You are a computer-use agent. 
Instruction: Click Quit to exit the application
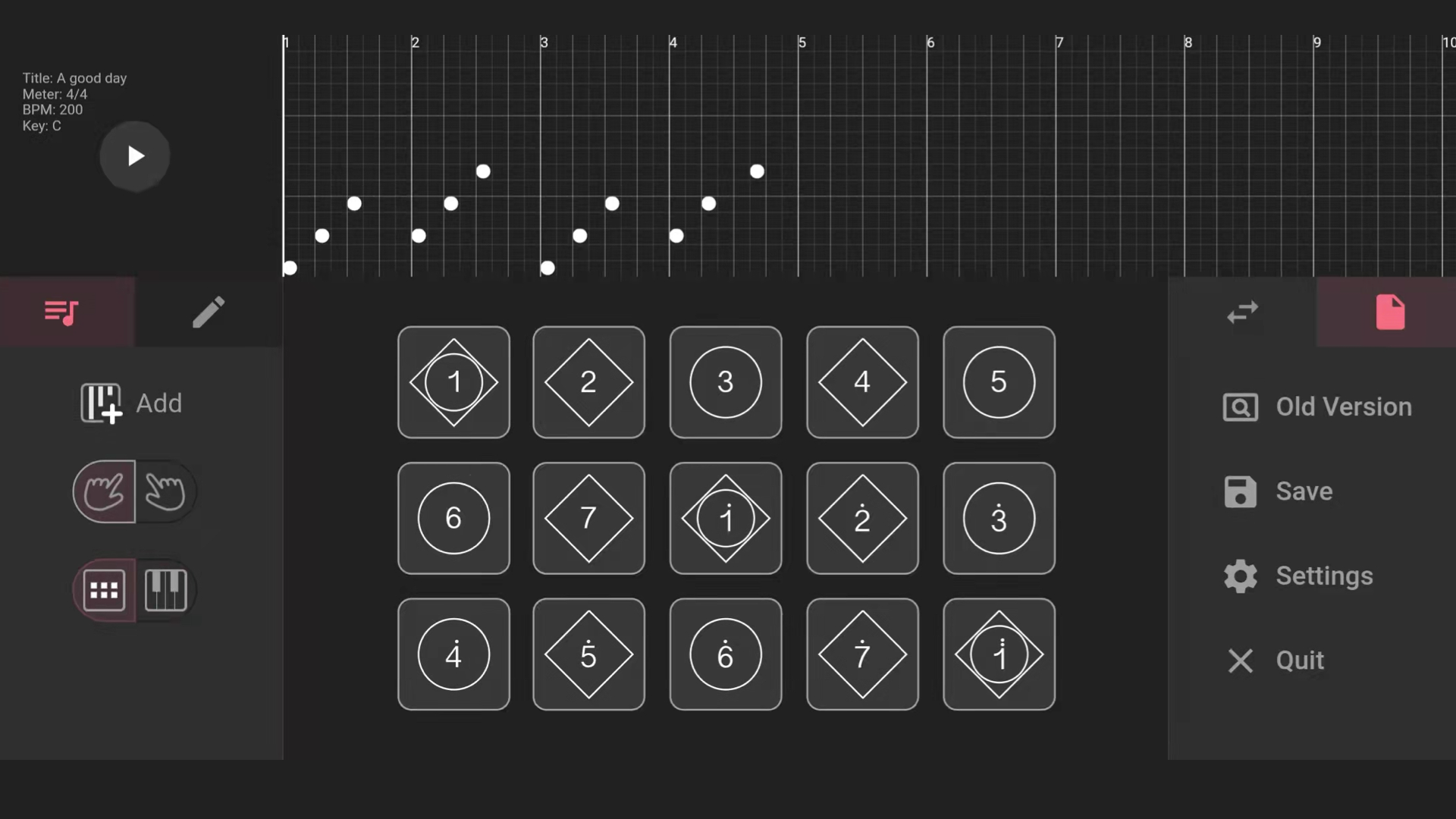click(1299, 660)
